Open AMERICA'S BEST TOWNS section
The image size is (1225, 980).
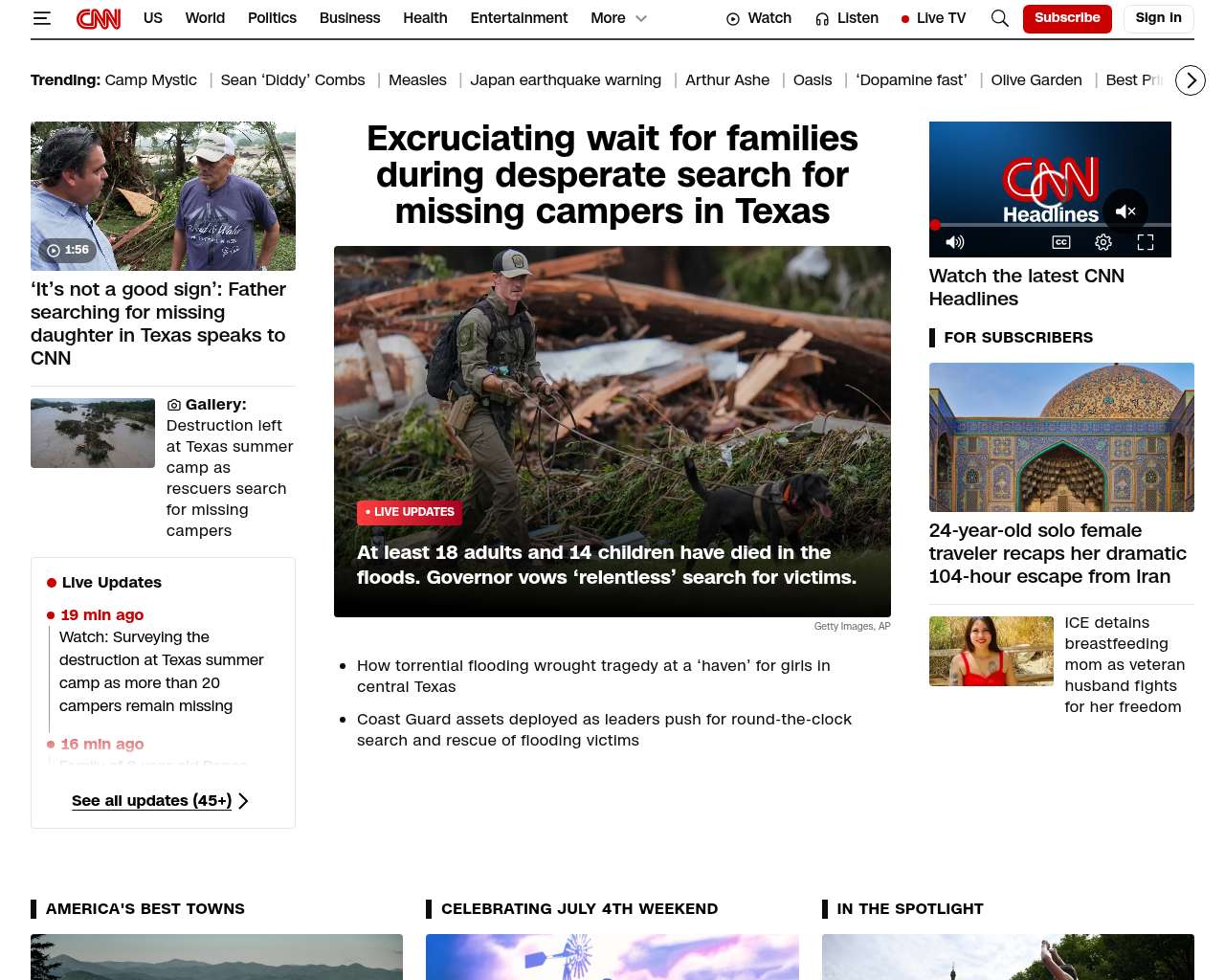pos(145,909)
